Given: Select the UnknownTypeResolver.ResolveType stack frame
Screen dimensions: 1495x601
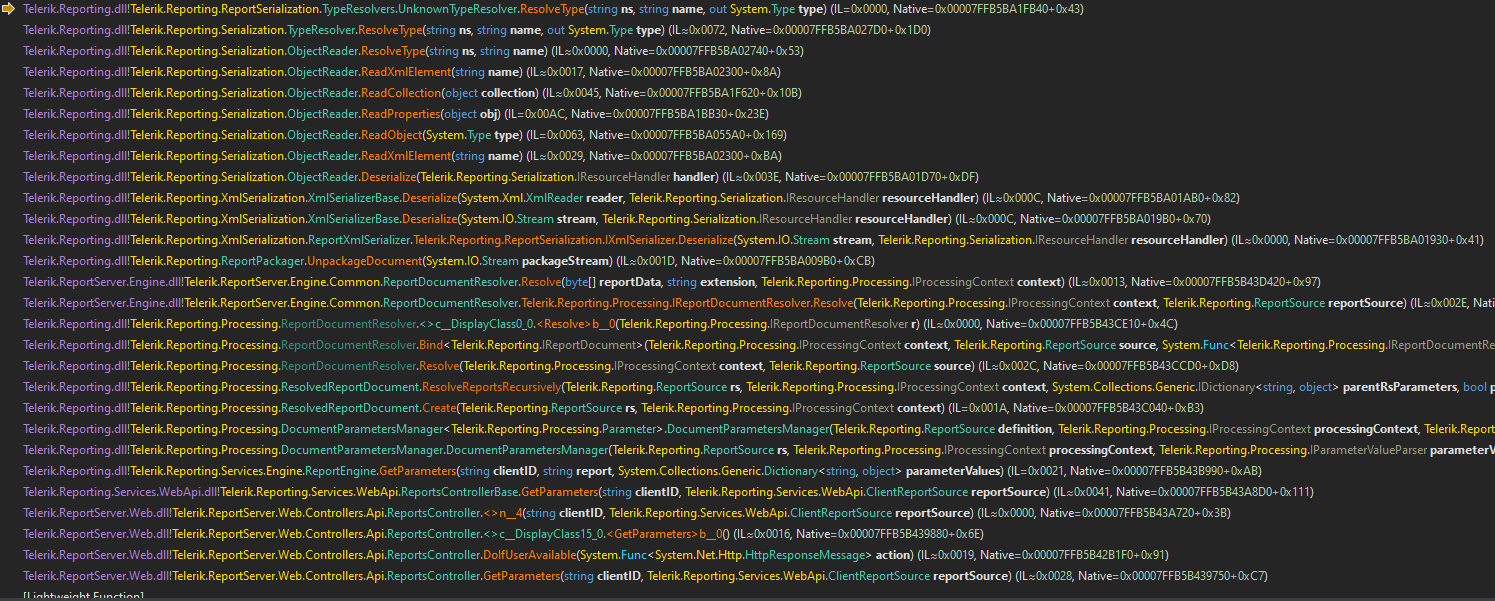Looking at the screenshot, I should tap(400, 9).
